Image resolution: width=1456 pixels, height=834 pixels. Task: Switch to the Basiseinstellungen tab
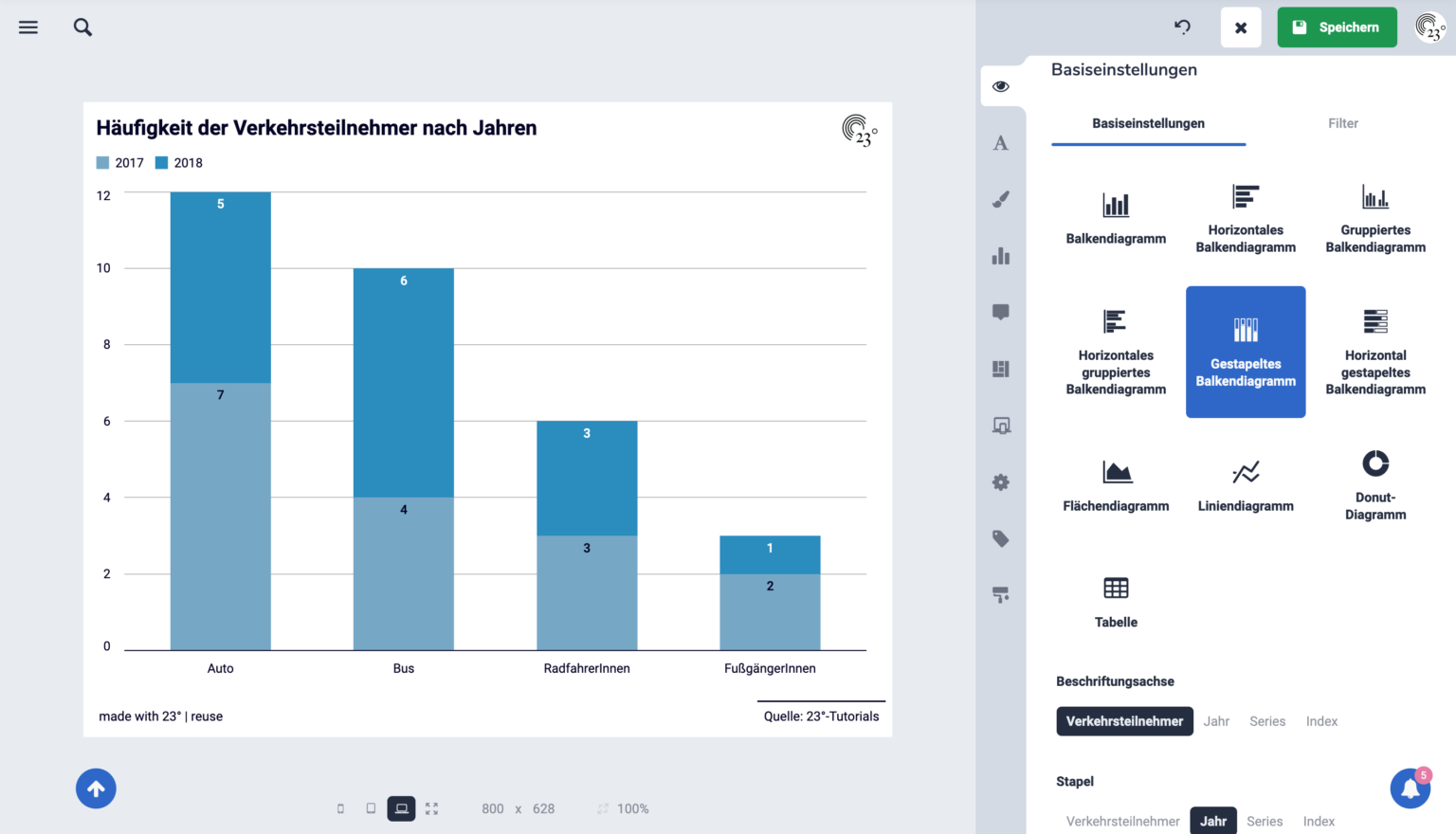point(1148,123)
